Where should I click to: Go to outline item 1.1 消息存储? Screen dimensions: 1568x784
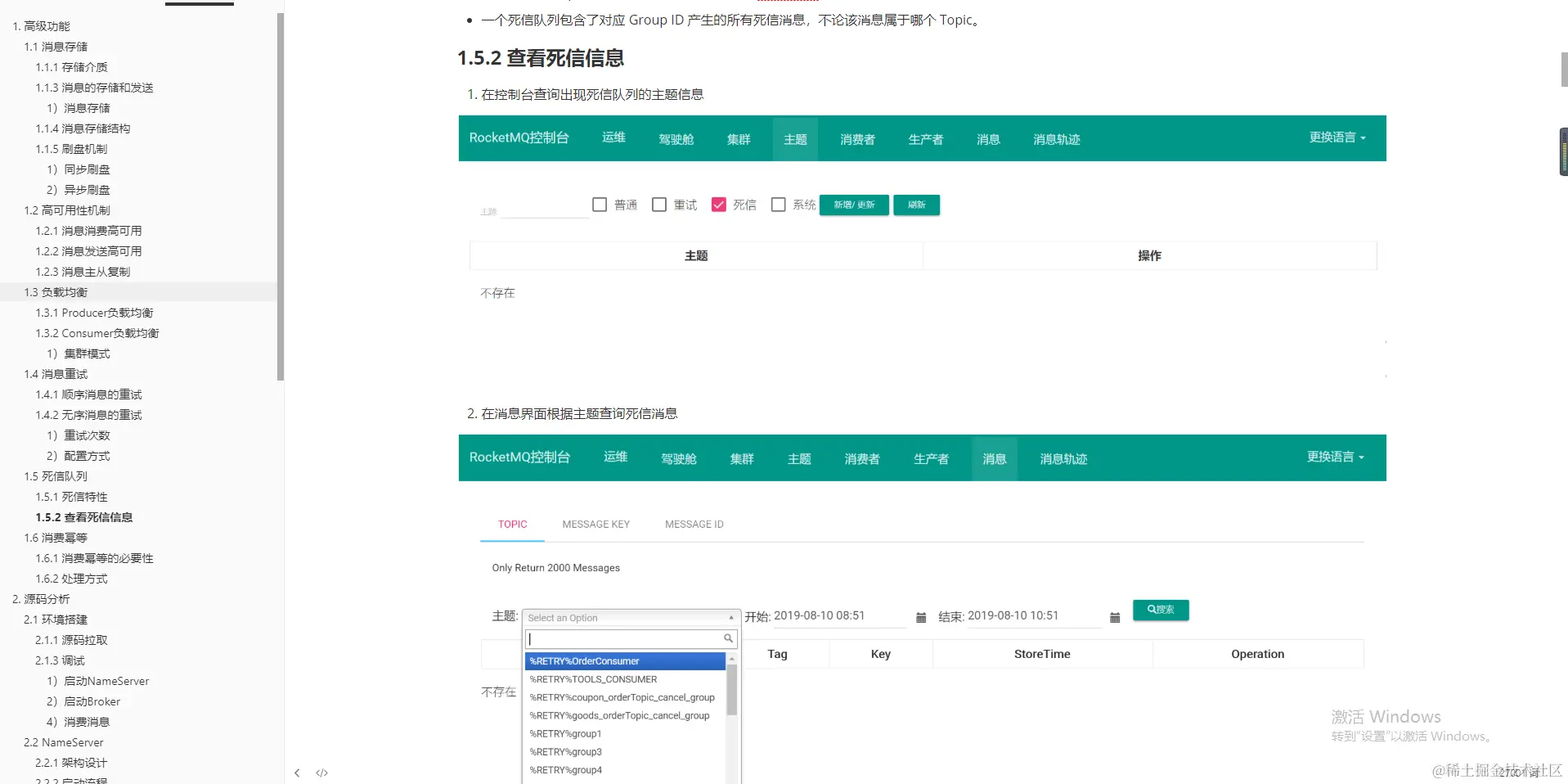pyautogui.click(x=56, y=47)
